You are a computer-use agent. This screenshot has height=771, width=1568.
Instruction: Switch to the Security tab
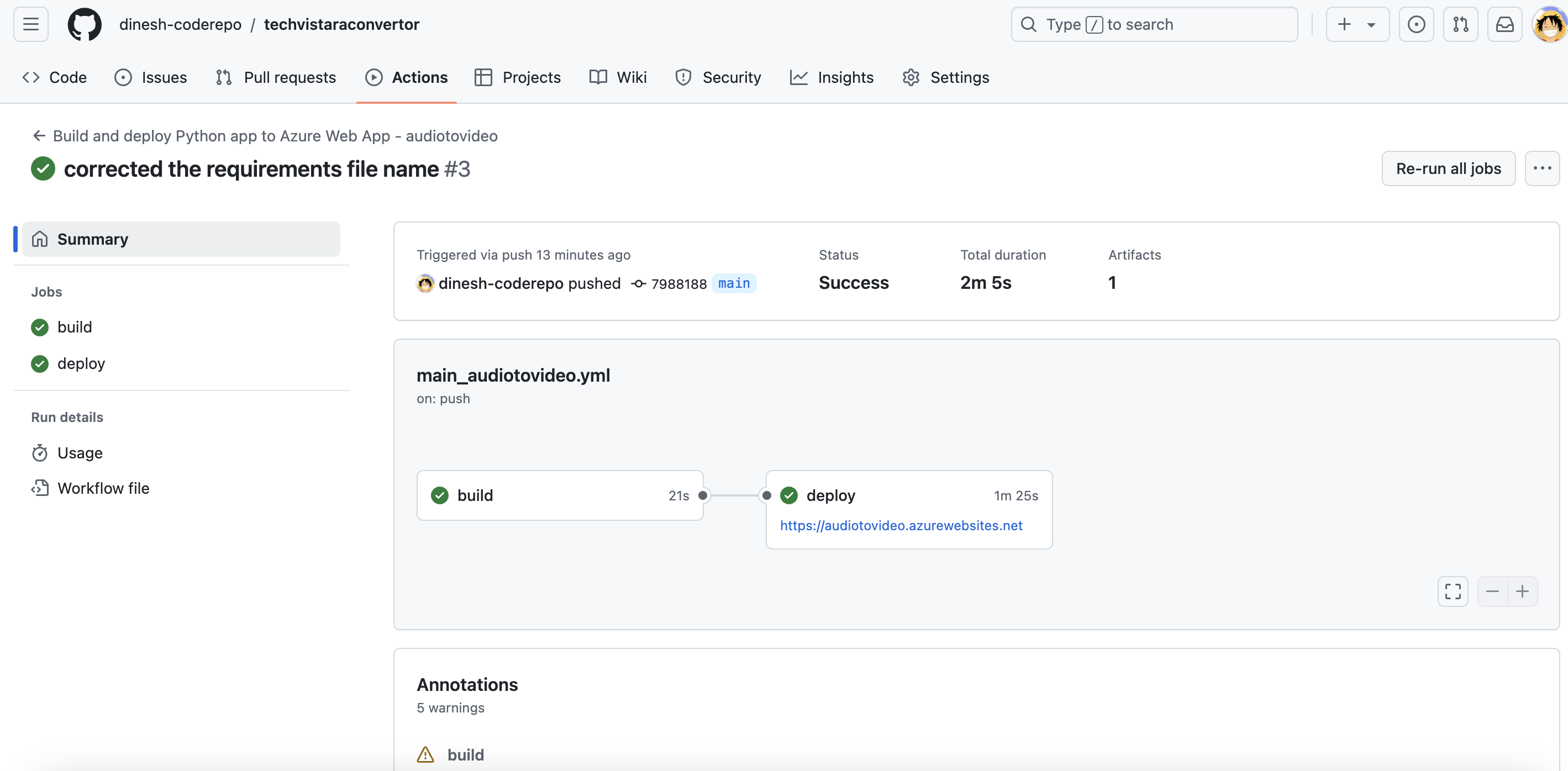pos(718,77)
